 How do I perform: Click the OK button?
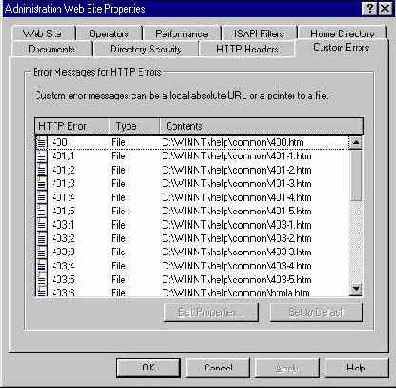148,367
